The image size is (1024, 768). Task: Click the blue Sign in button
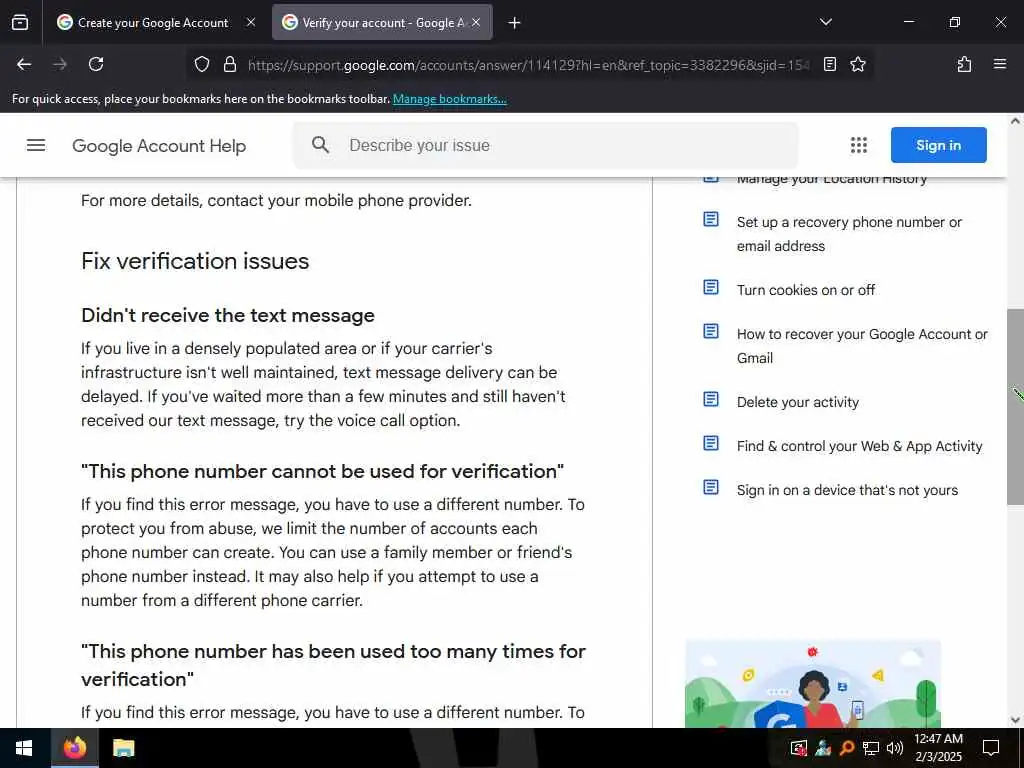tap(938, 145)
